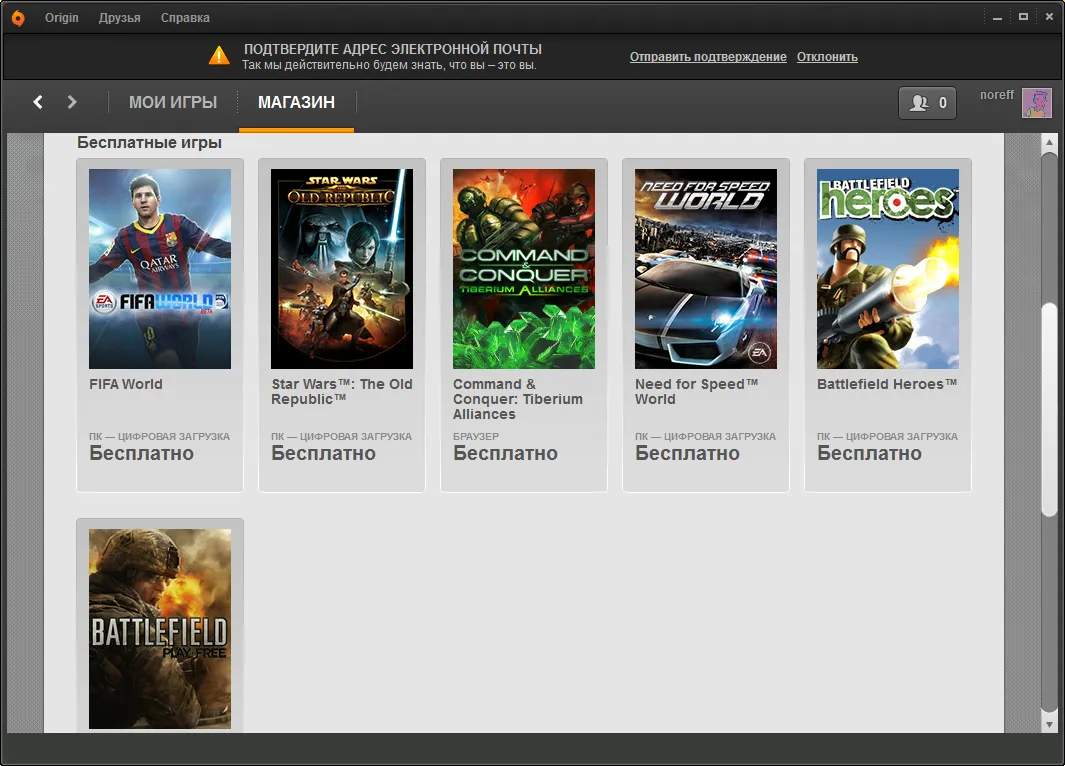Open the Origin menu
1065x766 pixels.
click(62, 18)
